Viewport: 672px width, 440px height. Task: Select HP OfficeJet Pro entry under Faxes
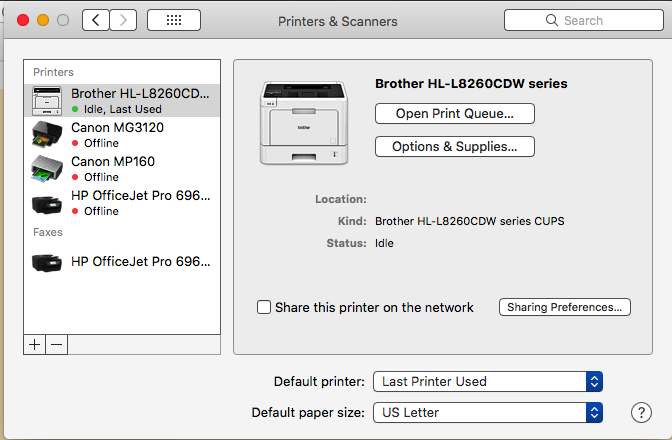[122, 262]
